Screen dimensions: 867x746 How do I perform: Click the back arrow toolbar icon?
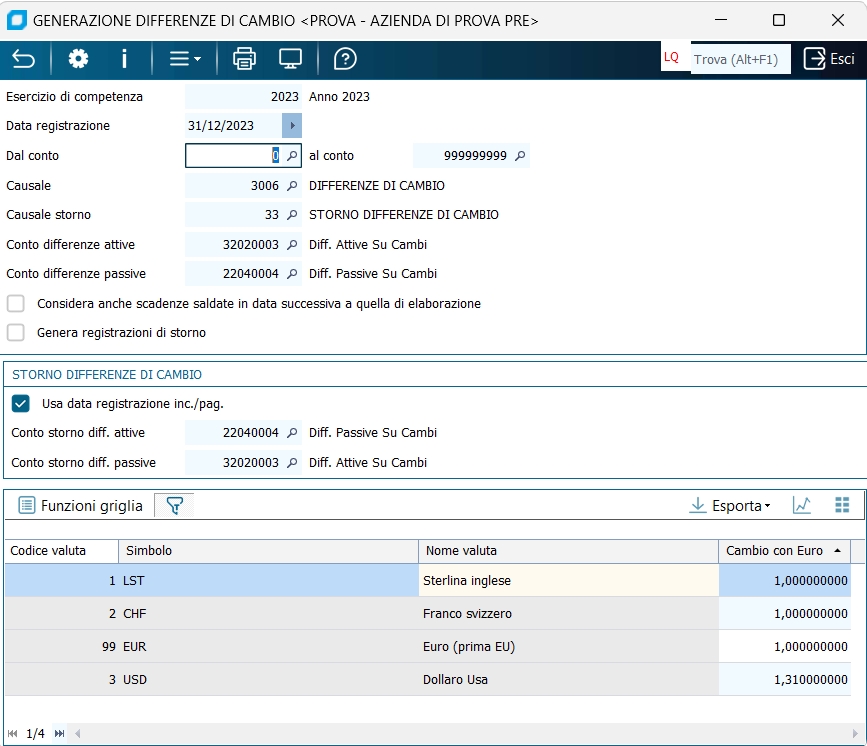[23, 59]
